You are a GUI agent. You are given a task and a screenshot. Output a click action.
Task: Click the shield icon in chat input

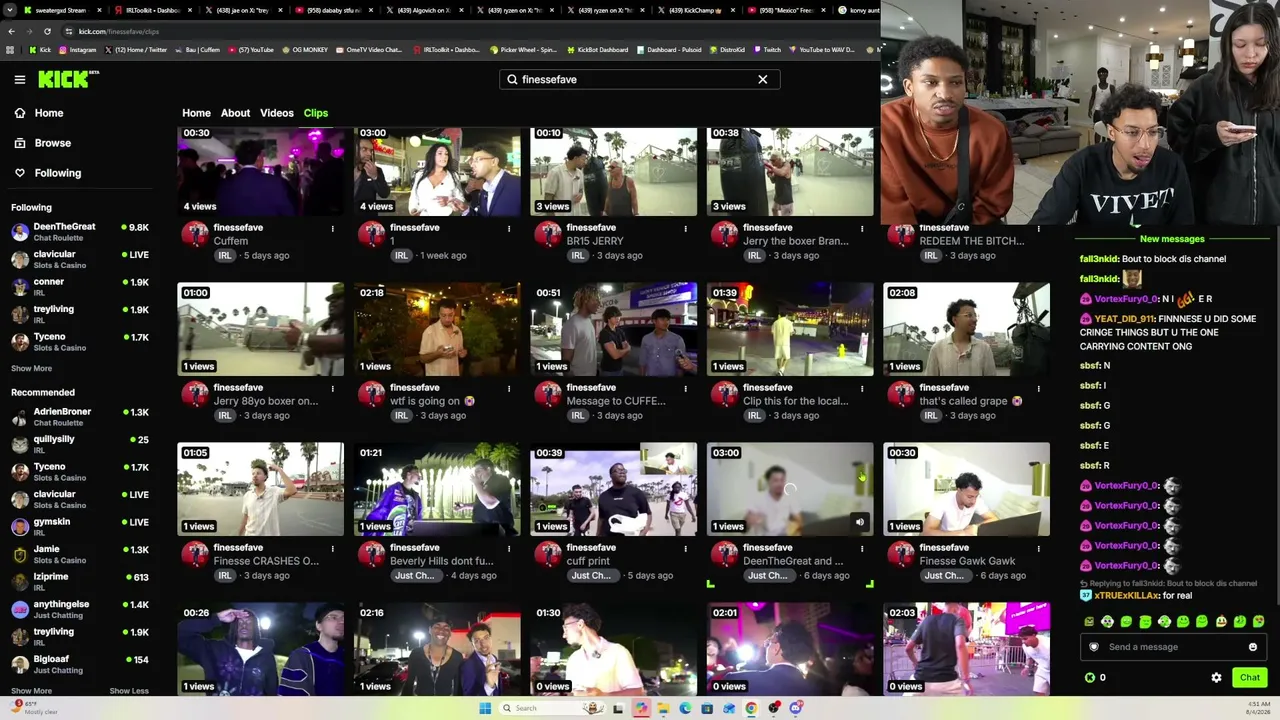(1094, 647)
